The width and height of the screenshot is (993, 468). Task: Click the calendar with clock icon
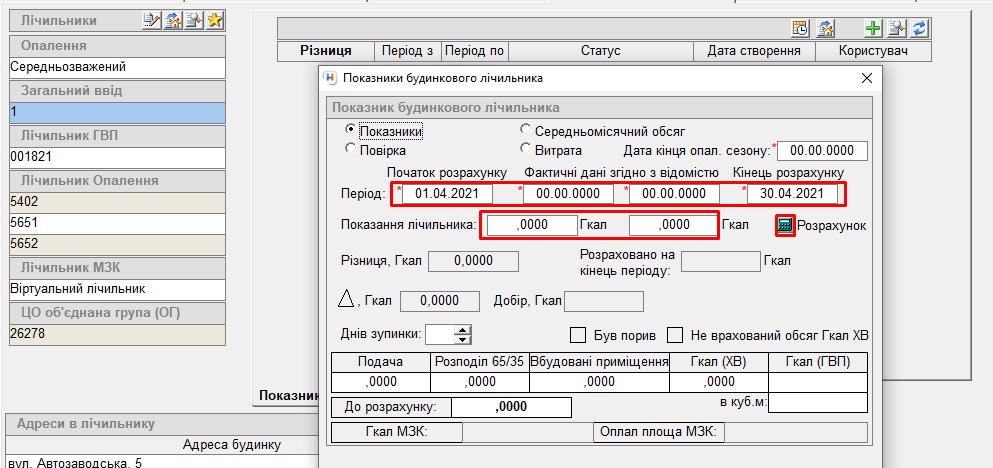coord(800,28)
